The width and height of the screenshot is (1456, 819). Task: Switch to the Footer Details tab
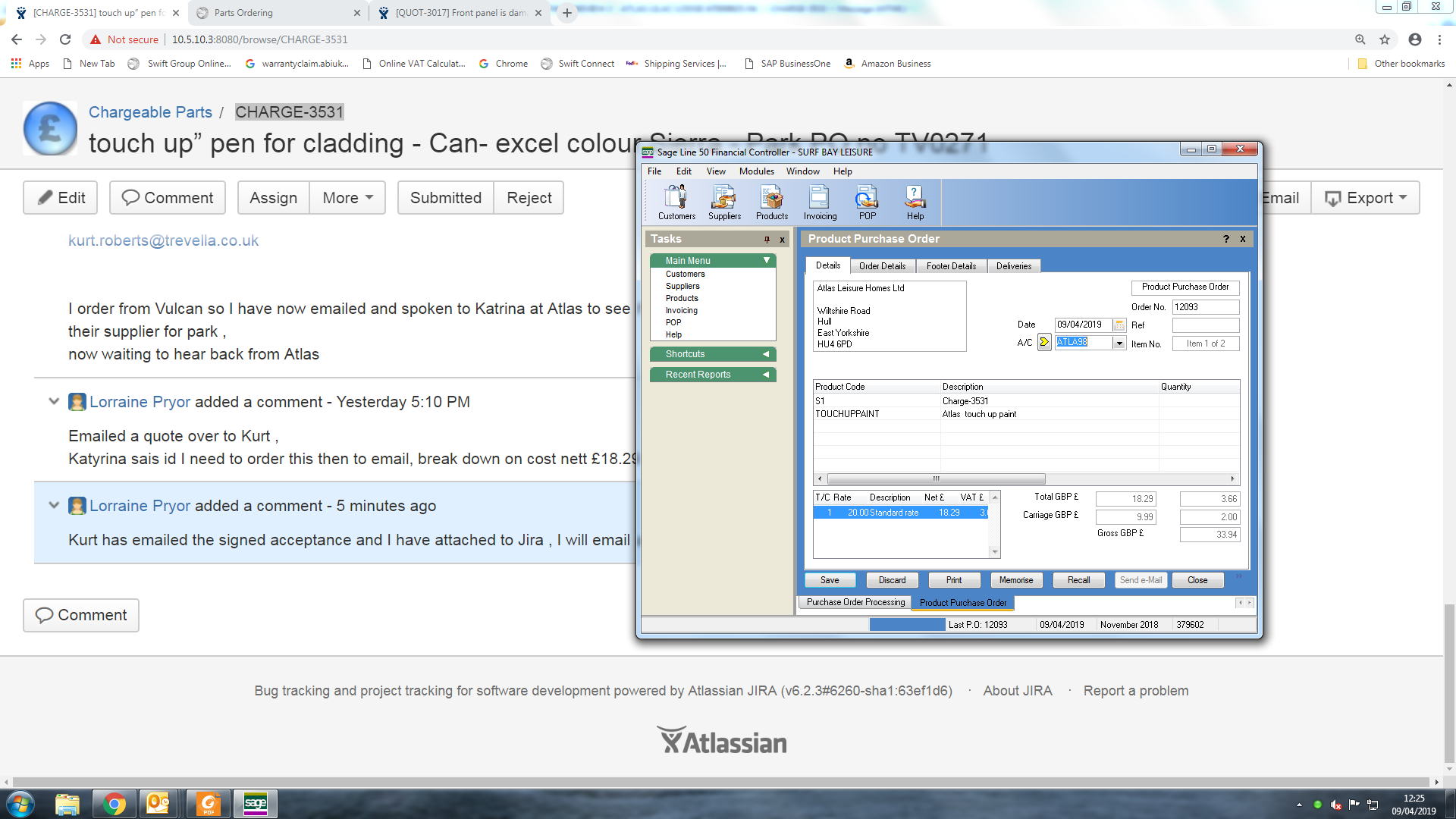coord(950,266)
